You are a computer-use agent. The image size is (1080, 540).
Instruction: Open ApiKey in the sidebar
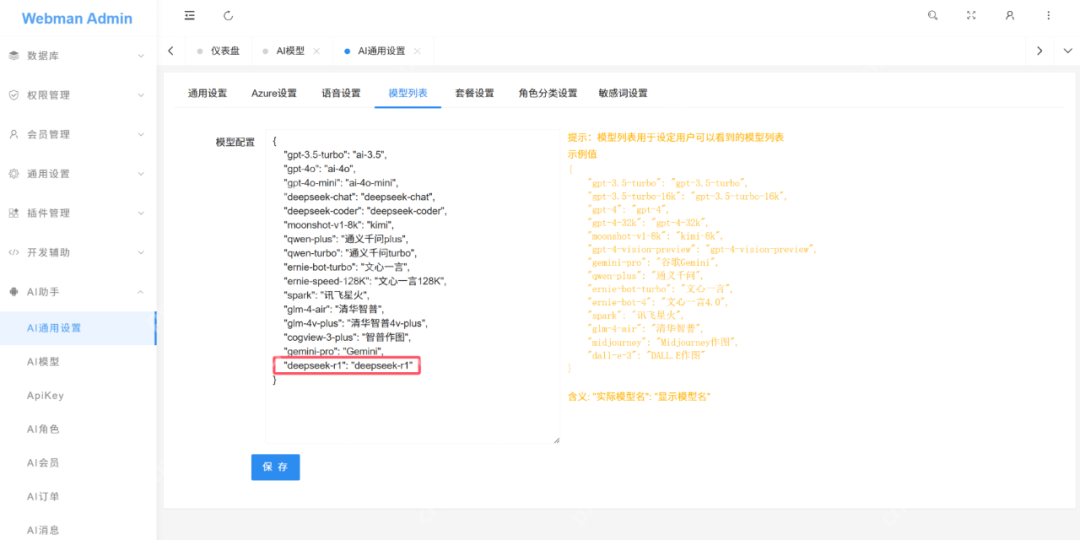tap(45, 396)
